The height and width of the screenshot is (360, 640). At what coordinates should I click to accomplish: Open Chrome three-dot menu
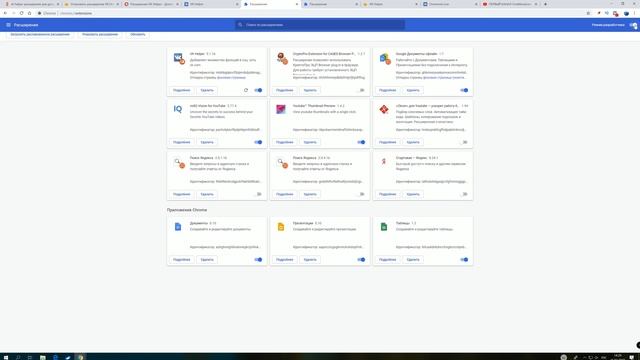pyautogui.click(x=634, y=13)
